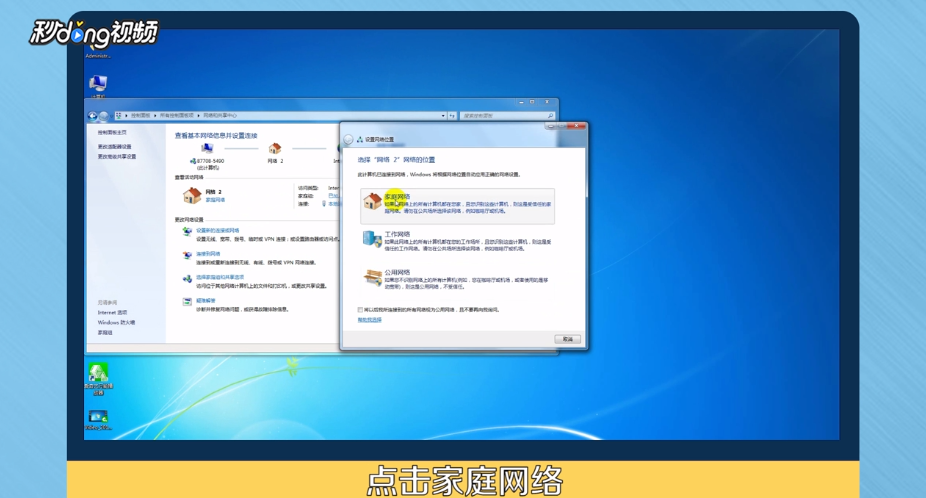The height and width of the screenshot is (498, 926).
Task: Click 连接到网络 link
Action: click(x=208, y=253)
